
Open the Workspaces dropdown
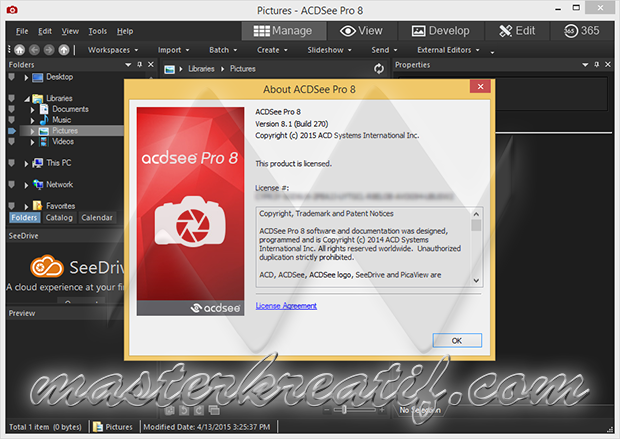[113, 50]
